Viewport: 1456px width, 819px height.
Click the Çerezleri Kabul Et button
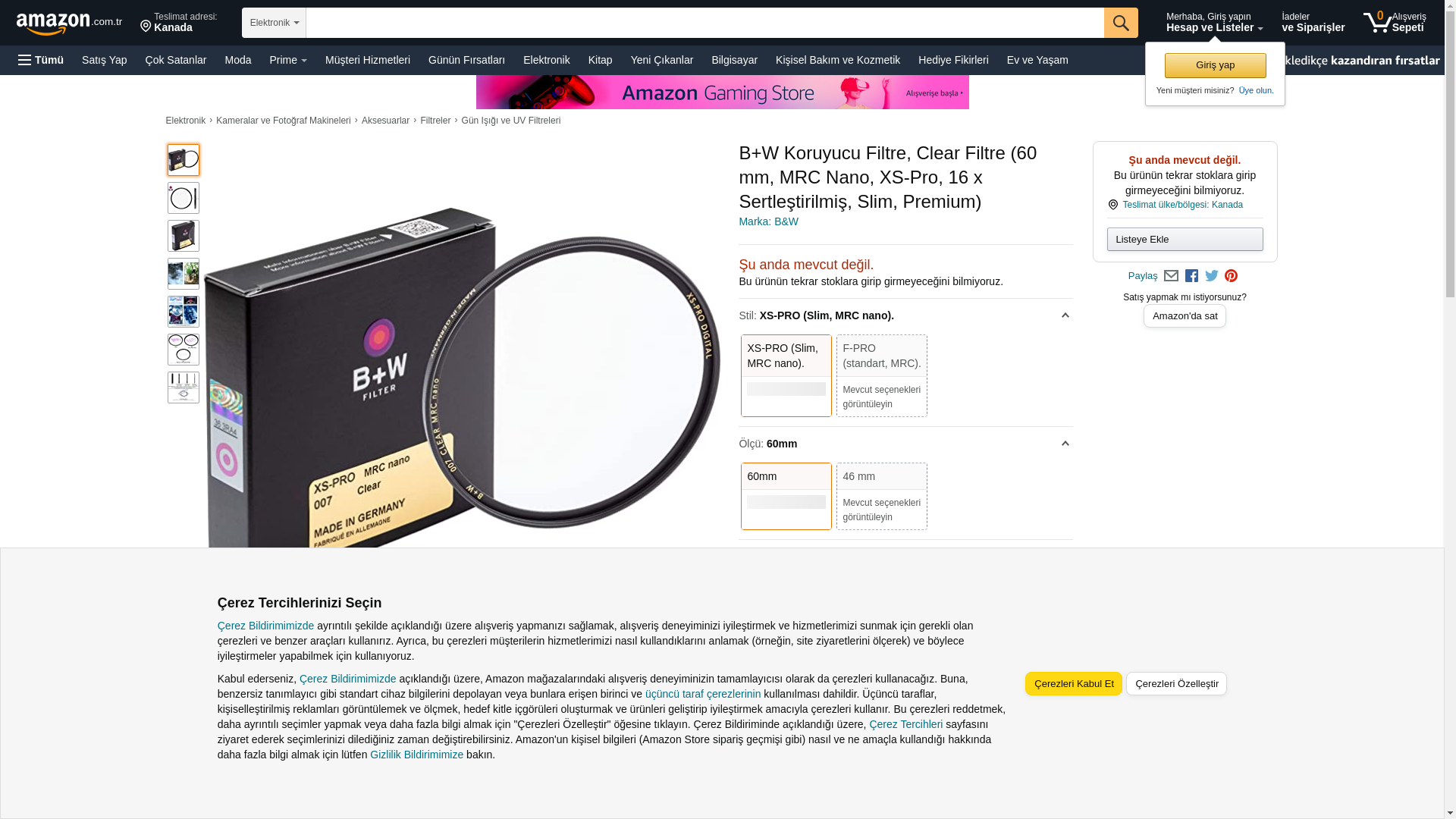1074,683
